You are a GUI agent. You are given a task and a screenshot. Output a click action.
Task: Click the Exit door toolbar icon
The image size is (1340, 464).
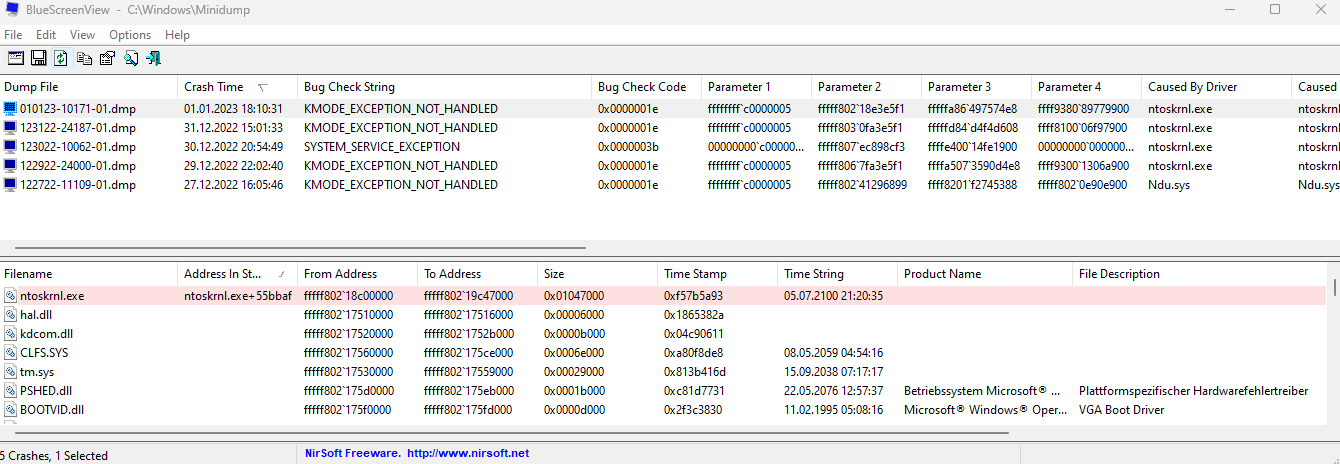[x=153, y=58]
